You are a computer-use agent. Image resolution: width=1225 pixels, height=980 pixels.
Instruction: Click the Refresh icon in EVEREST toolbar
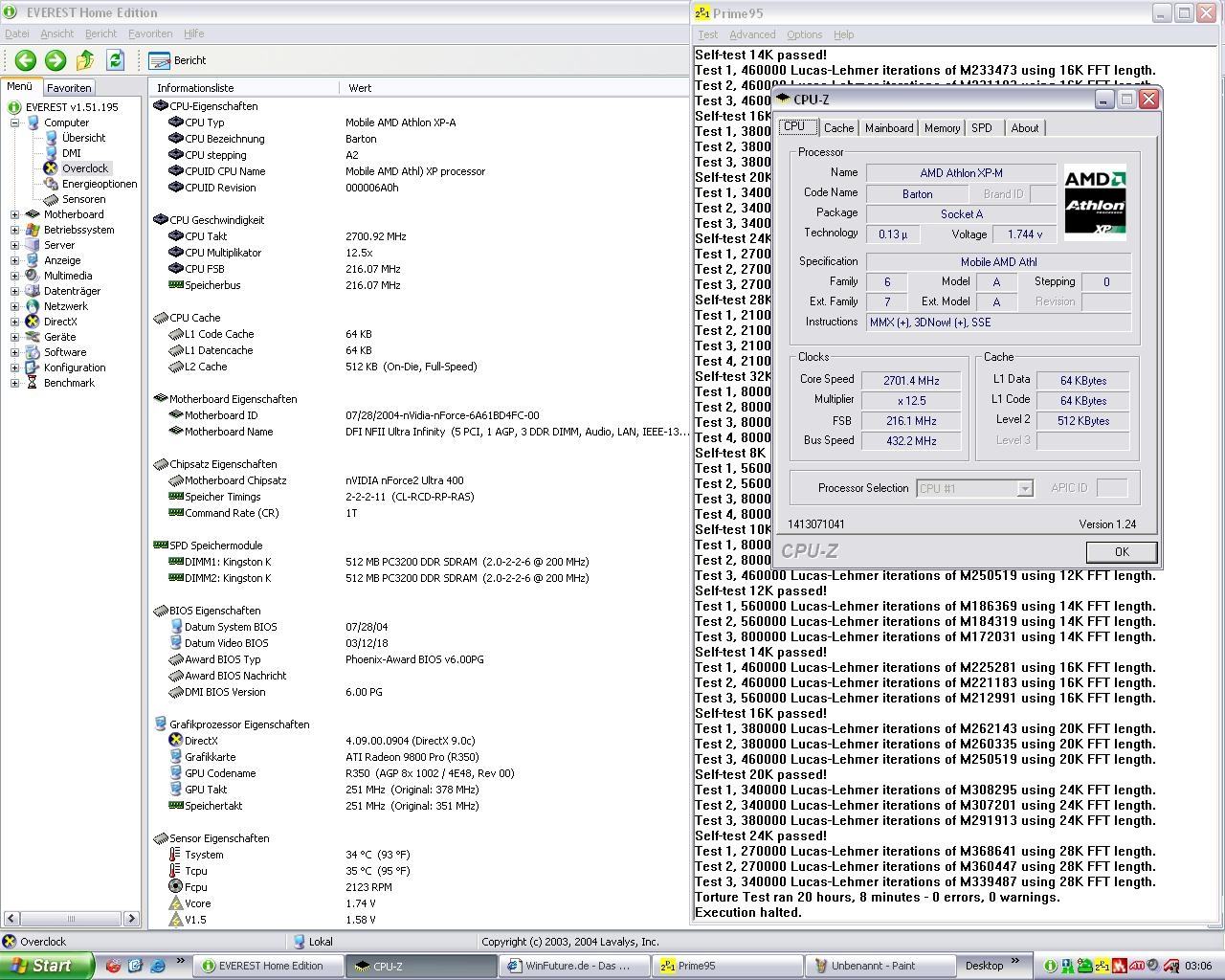pyautogui.click(x=115, y=60)
